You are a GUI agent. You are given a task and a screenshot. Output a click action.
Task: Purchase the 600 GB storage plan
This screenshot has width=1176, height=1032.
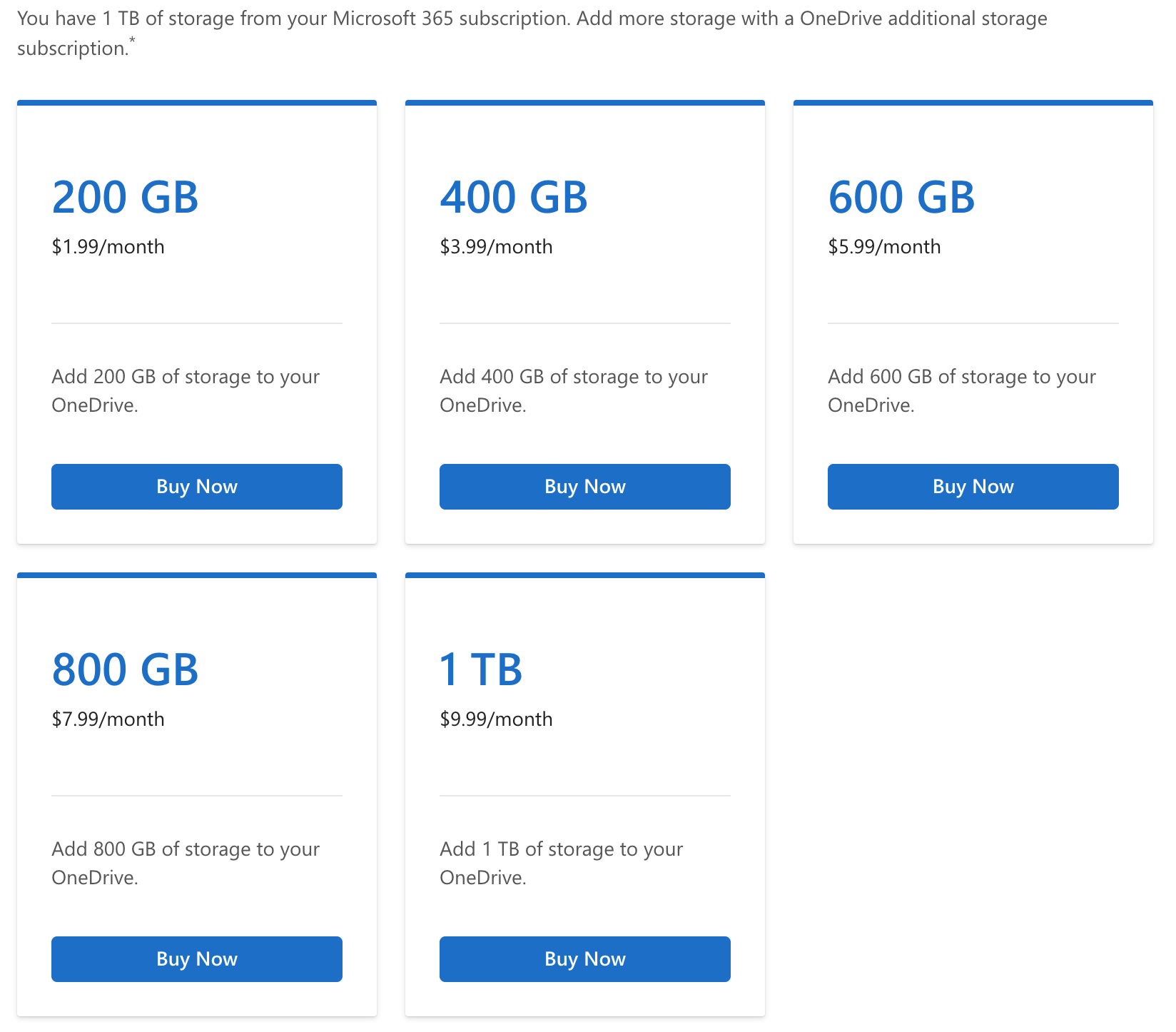973,487
